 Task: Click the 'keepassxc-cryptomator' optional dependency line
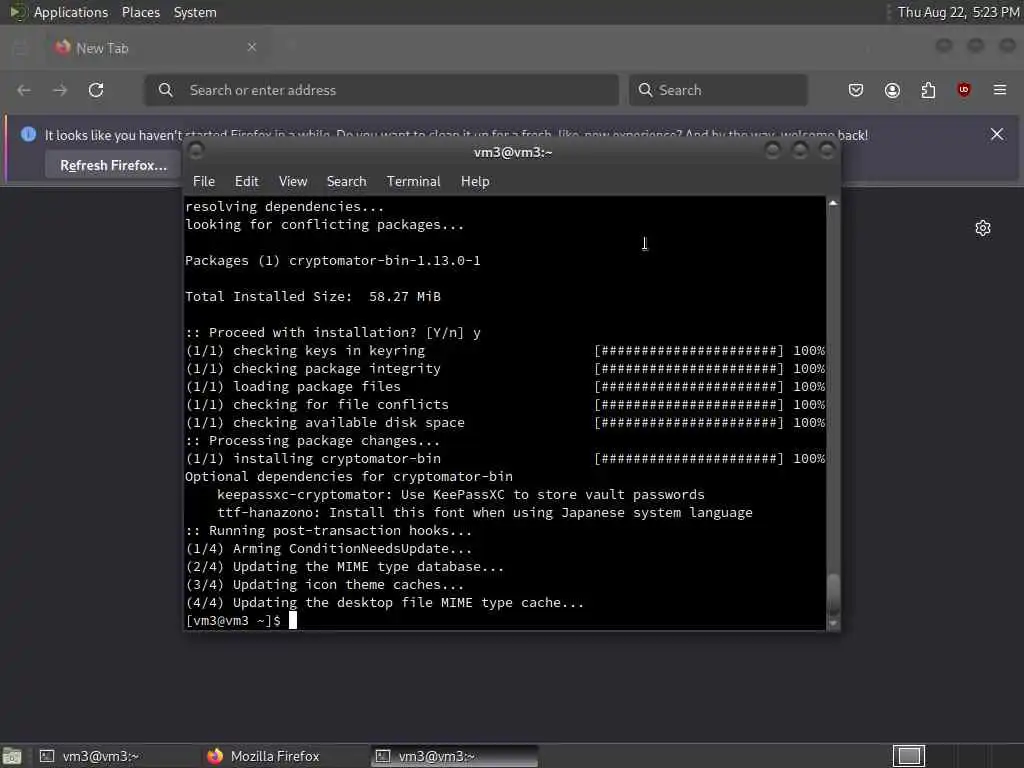point(461,494)
